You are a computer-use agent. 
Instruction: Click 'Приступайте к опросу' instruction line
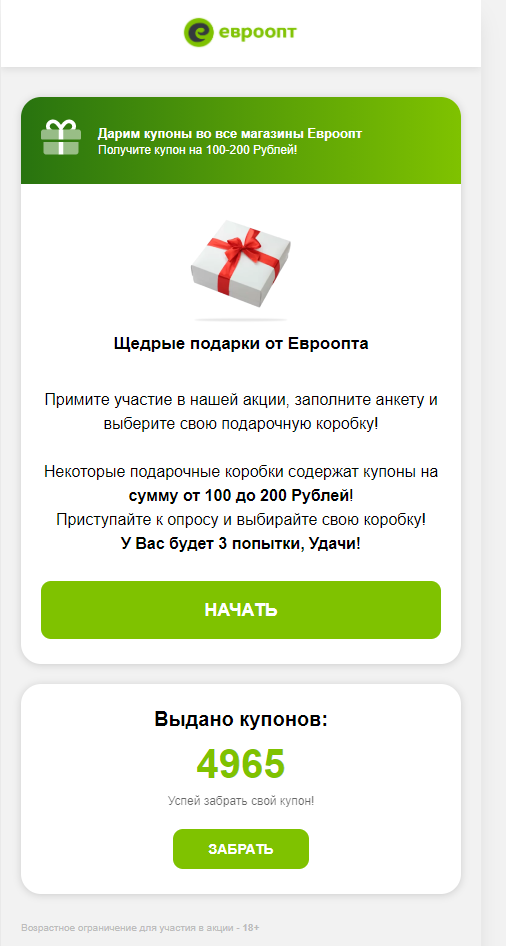pos(241,519)
